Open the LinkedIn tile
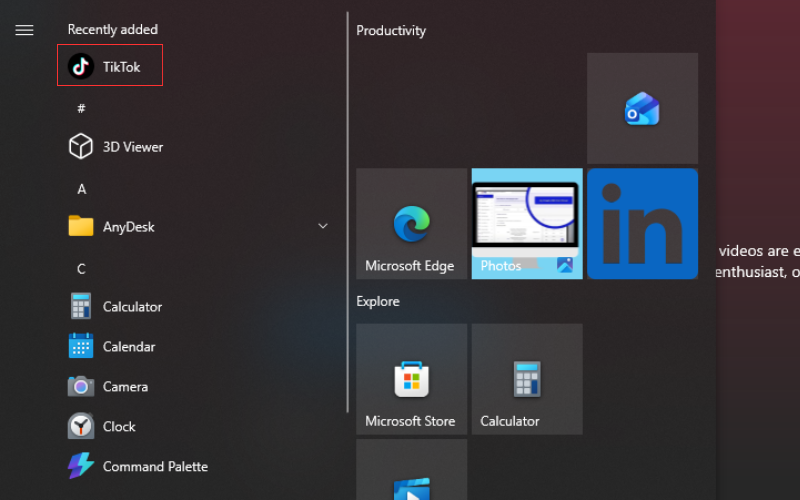 642,223
